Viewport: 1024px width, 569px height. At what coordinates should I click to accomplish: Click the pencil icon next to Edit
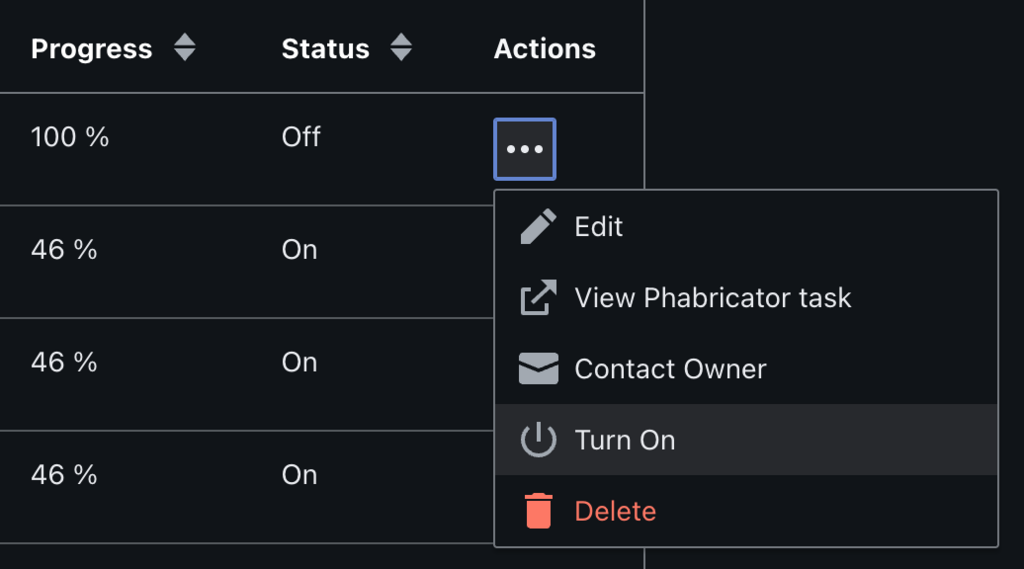(x=538, y=227)
